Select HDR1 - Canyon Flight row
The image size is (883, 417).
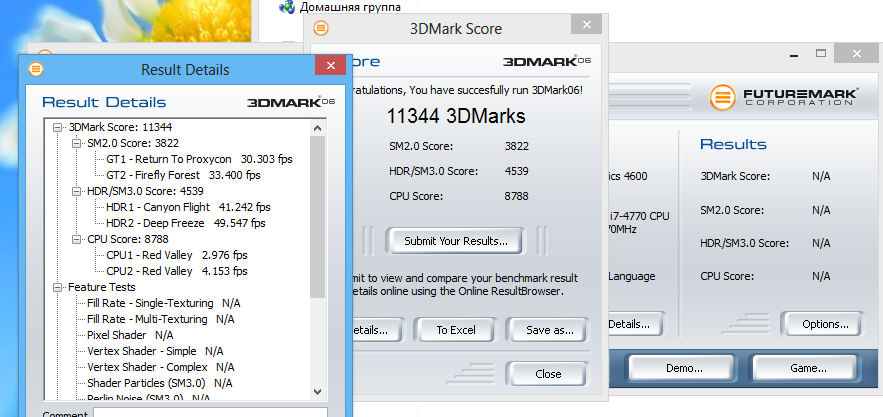188,207
